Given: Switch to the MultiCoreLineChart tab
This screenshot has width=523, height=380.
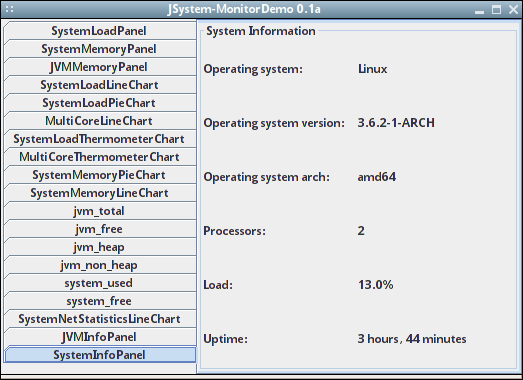Looking at the screenshot, I should pos(100,121).
